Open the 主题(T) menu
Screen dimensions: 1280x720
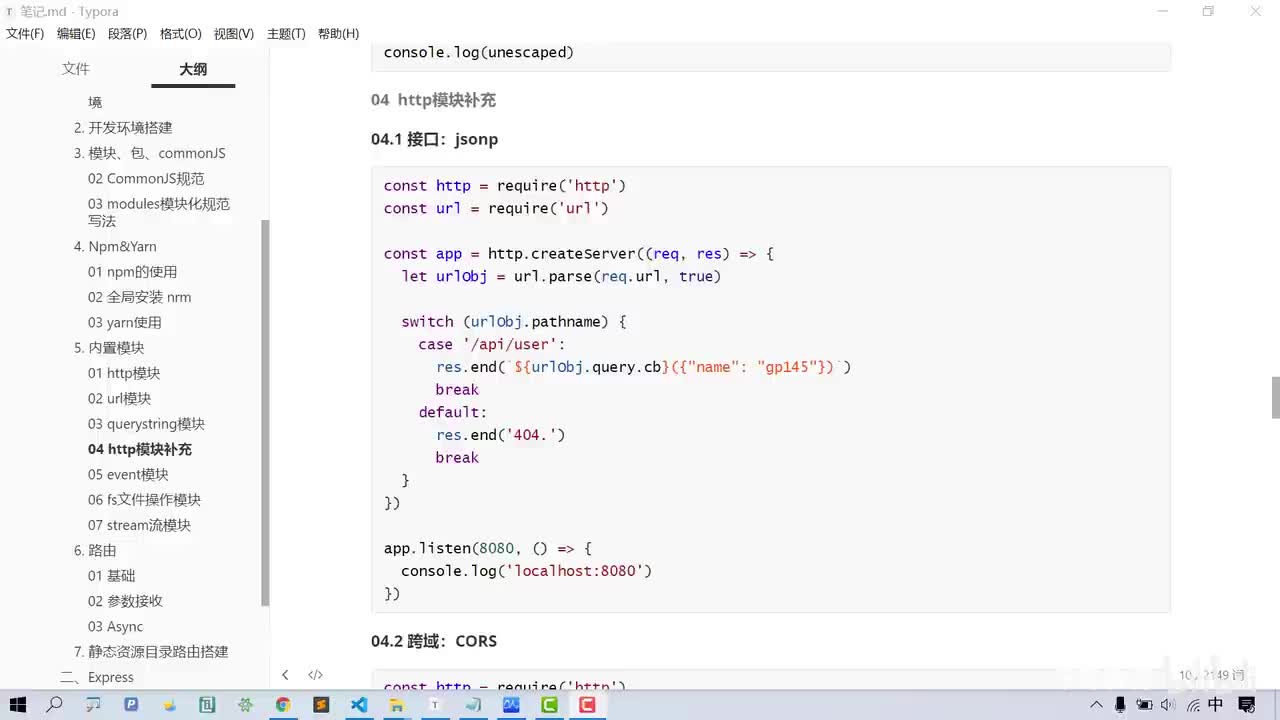(286, 34)
